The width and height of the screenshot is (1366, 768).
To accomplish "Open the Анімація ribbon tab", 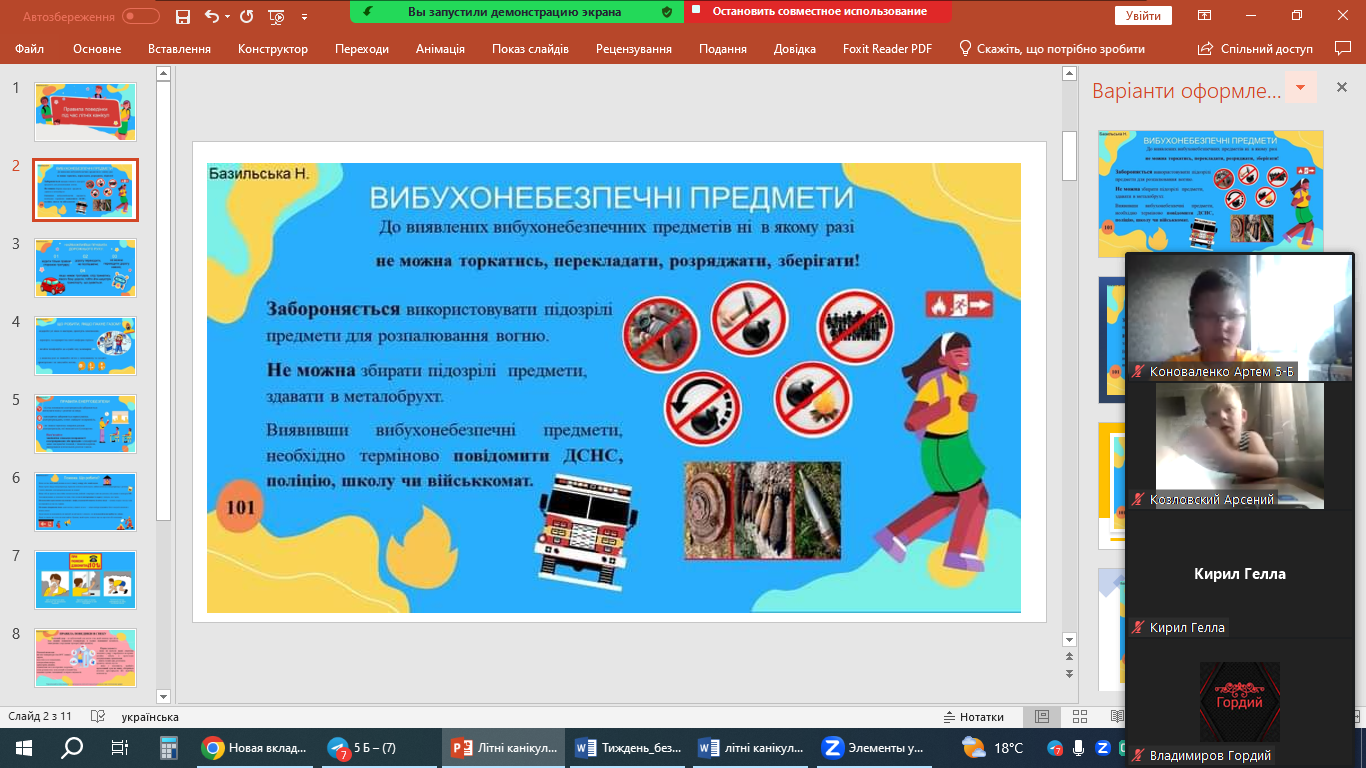I will (x=440, y=48).
